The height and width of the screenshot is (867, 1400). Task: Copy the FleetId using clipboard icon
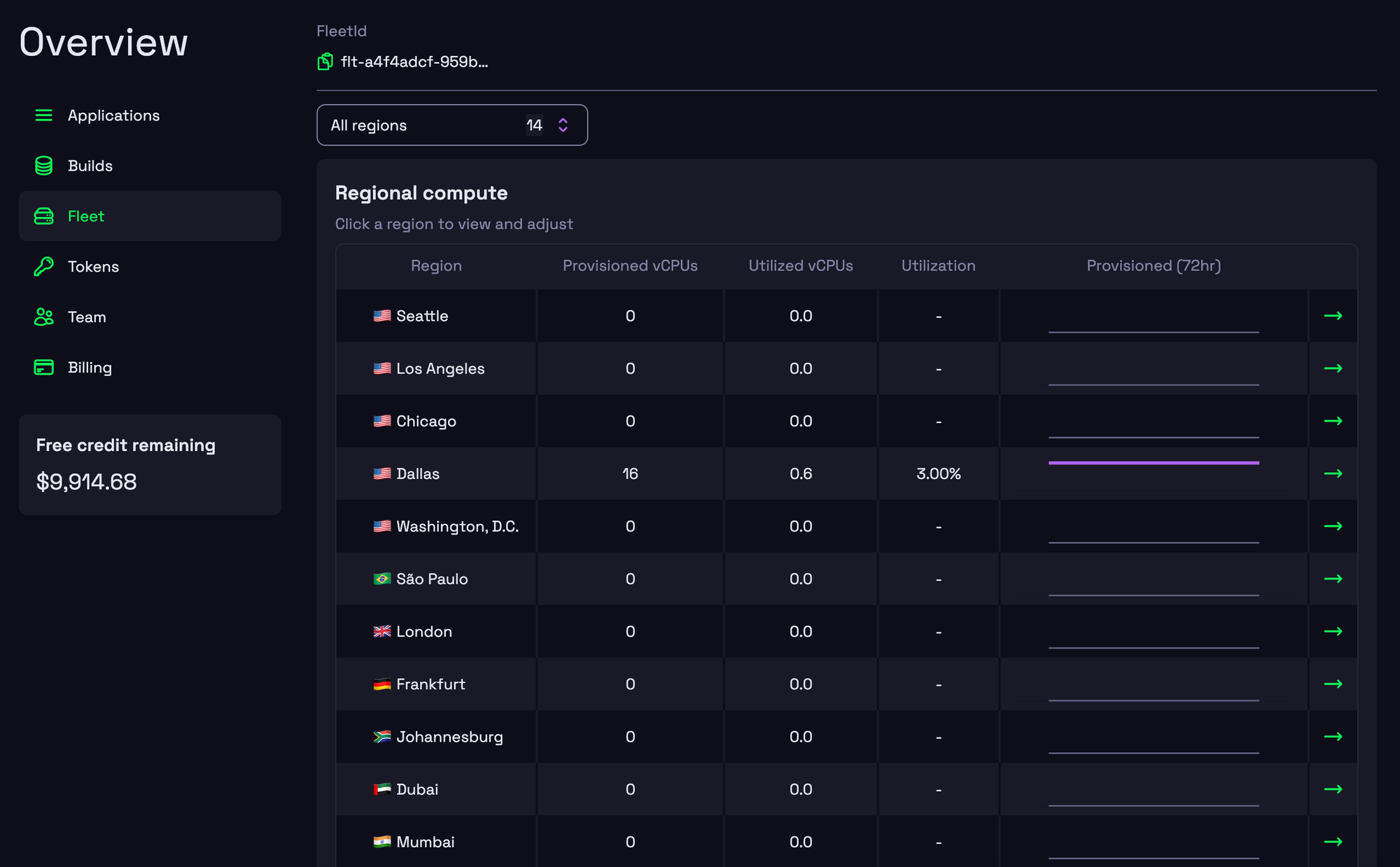click(325, 62)
